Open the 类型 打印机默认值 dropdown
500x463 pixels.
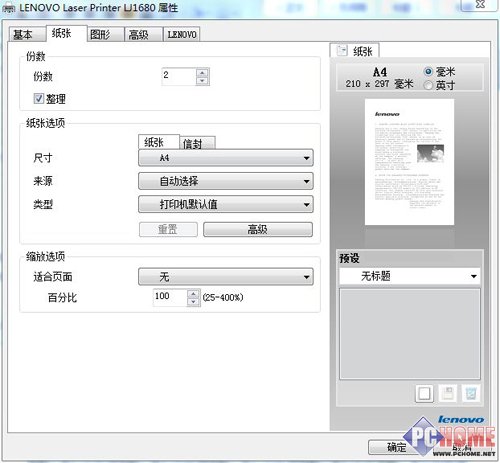click(x=226, y=204)
